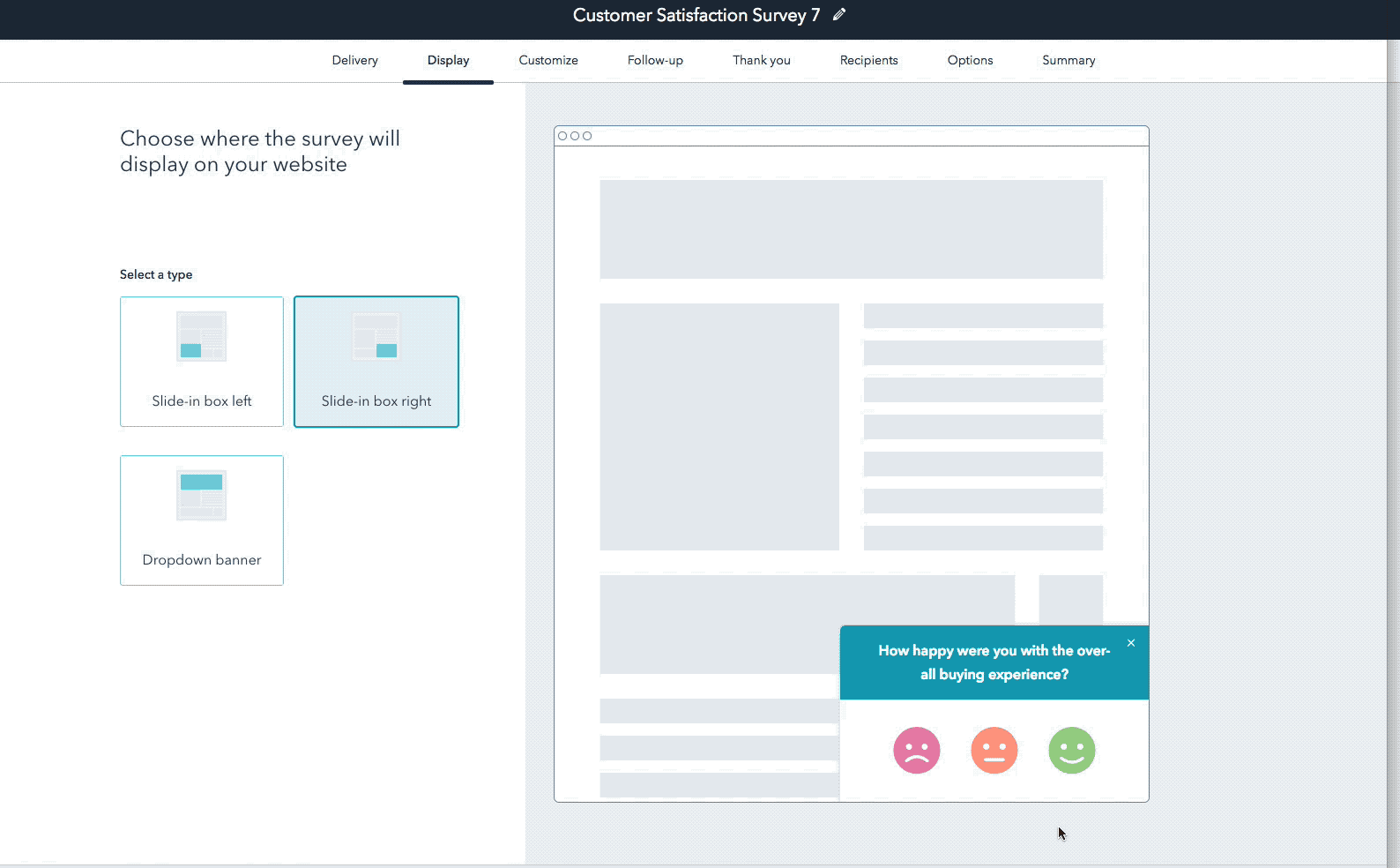Click the Slide-in box left layout icon

[x=201, y=337]
